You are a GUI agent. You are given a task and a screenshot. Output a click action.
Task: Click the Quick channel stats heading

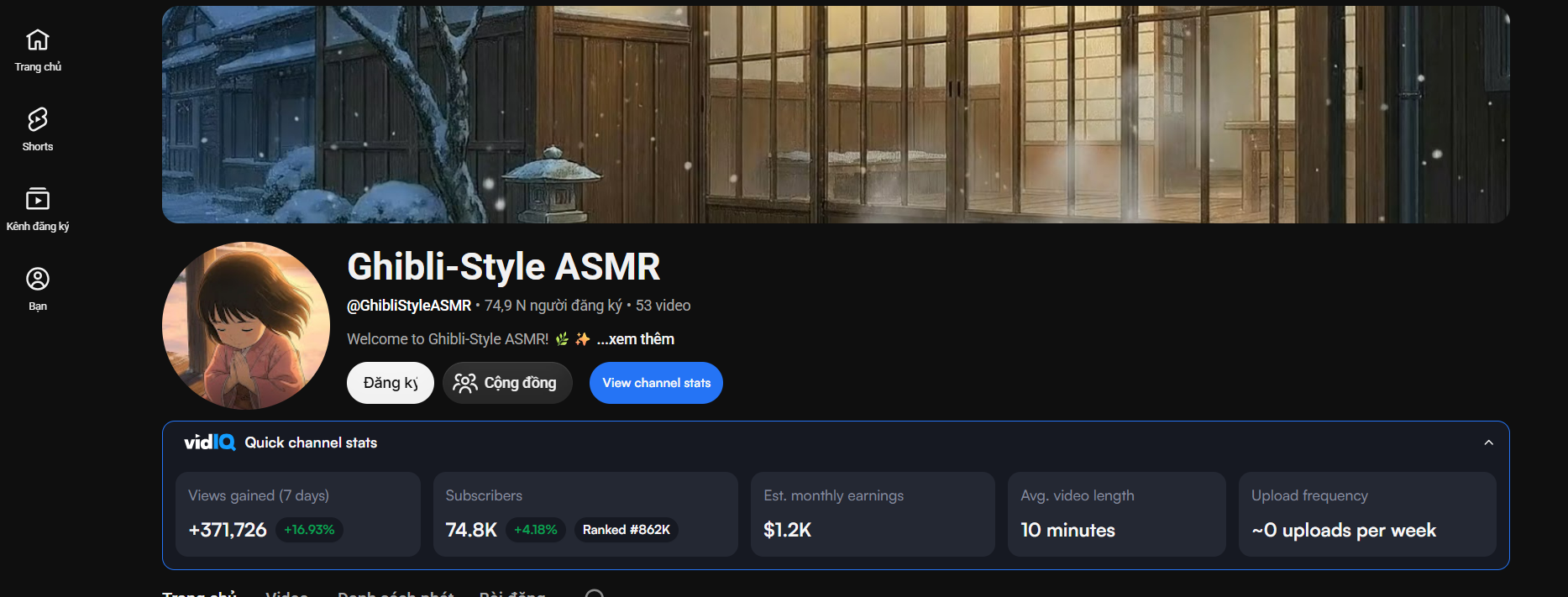311,443
